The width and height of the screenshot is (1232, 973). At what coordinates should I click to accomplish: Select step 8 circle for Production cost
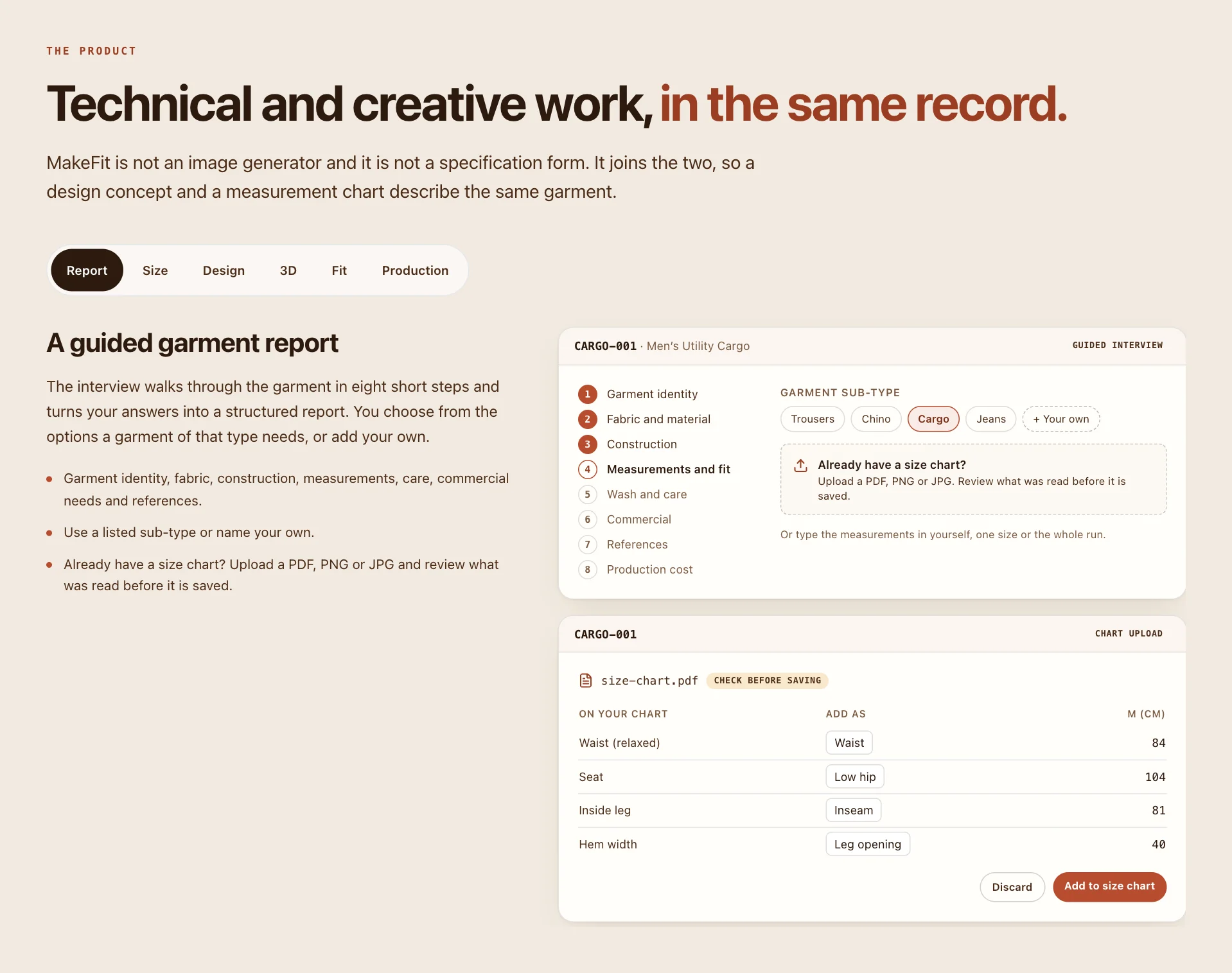[x=587, y=569]
